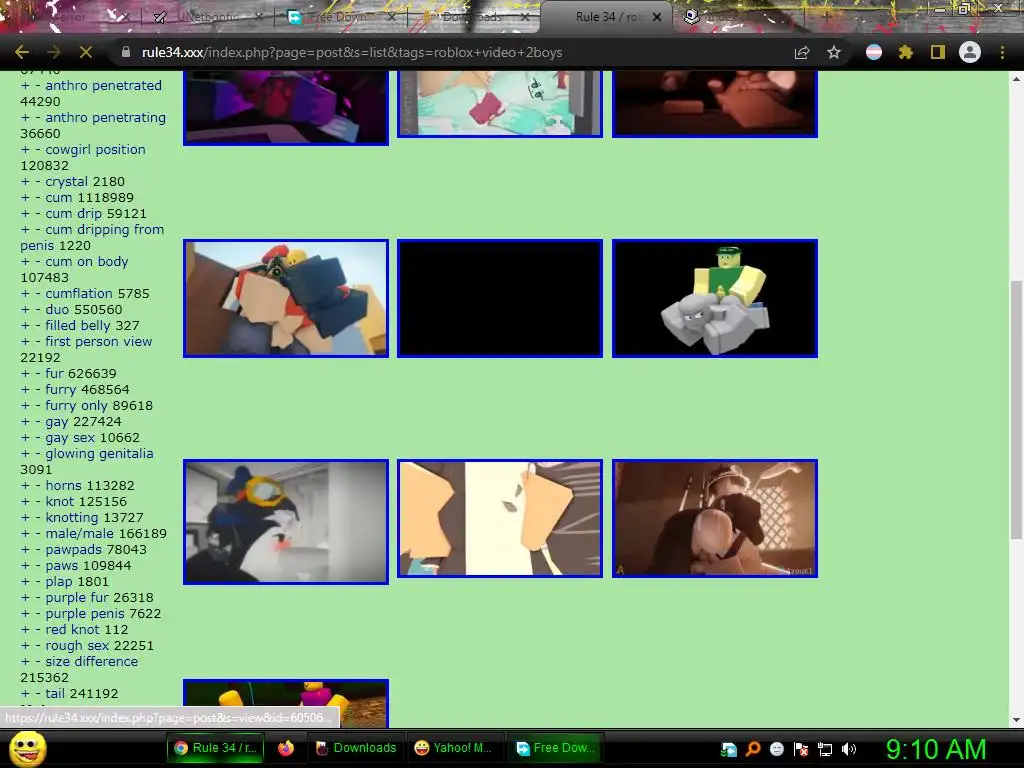Open the first person view tag link

pos(99,342)
